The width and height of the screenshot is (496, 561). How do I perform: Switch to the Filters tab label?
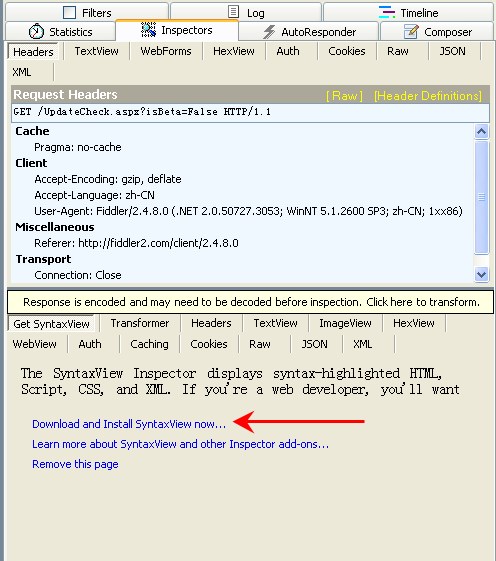tap(97, 13)
